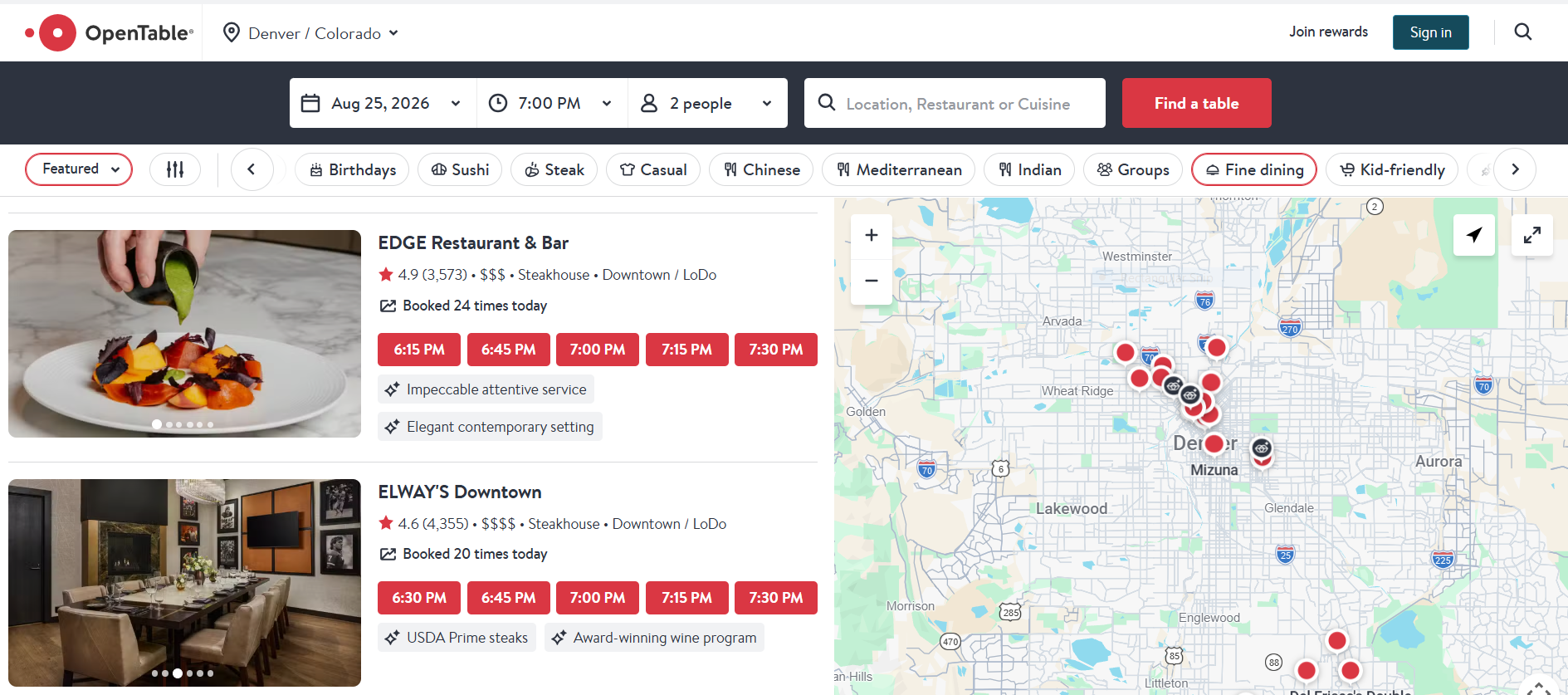Click the Mizuna map pin
The height and width of the screenshot is (695, 1568).
click(x=1214, y=444)
